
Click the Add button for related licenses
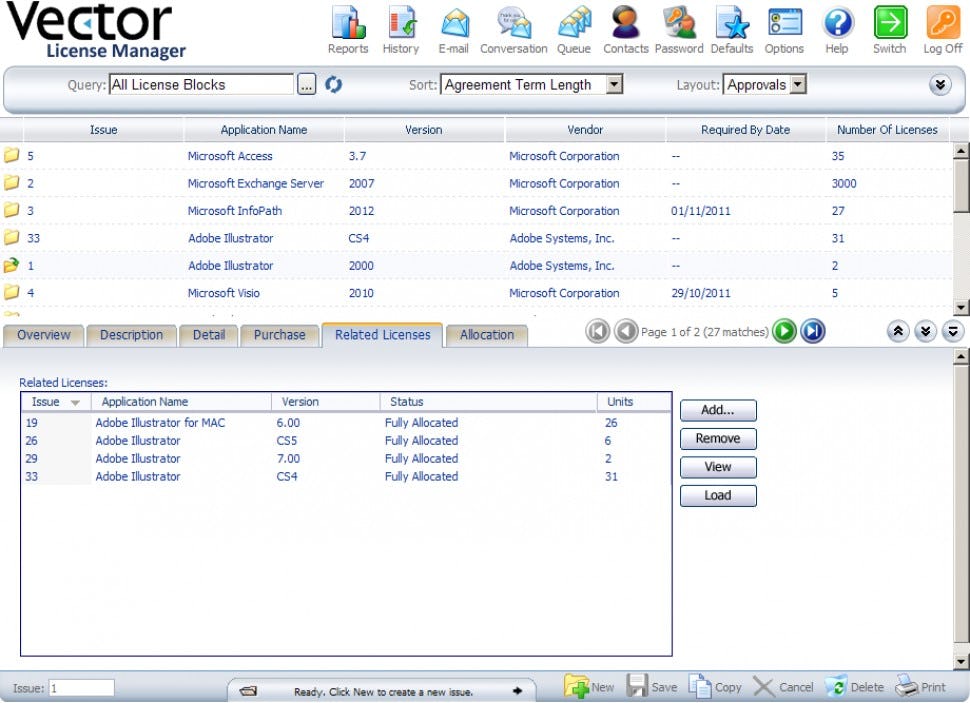717,410
